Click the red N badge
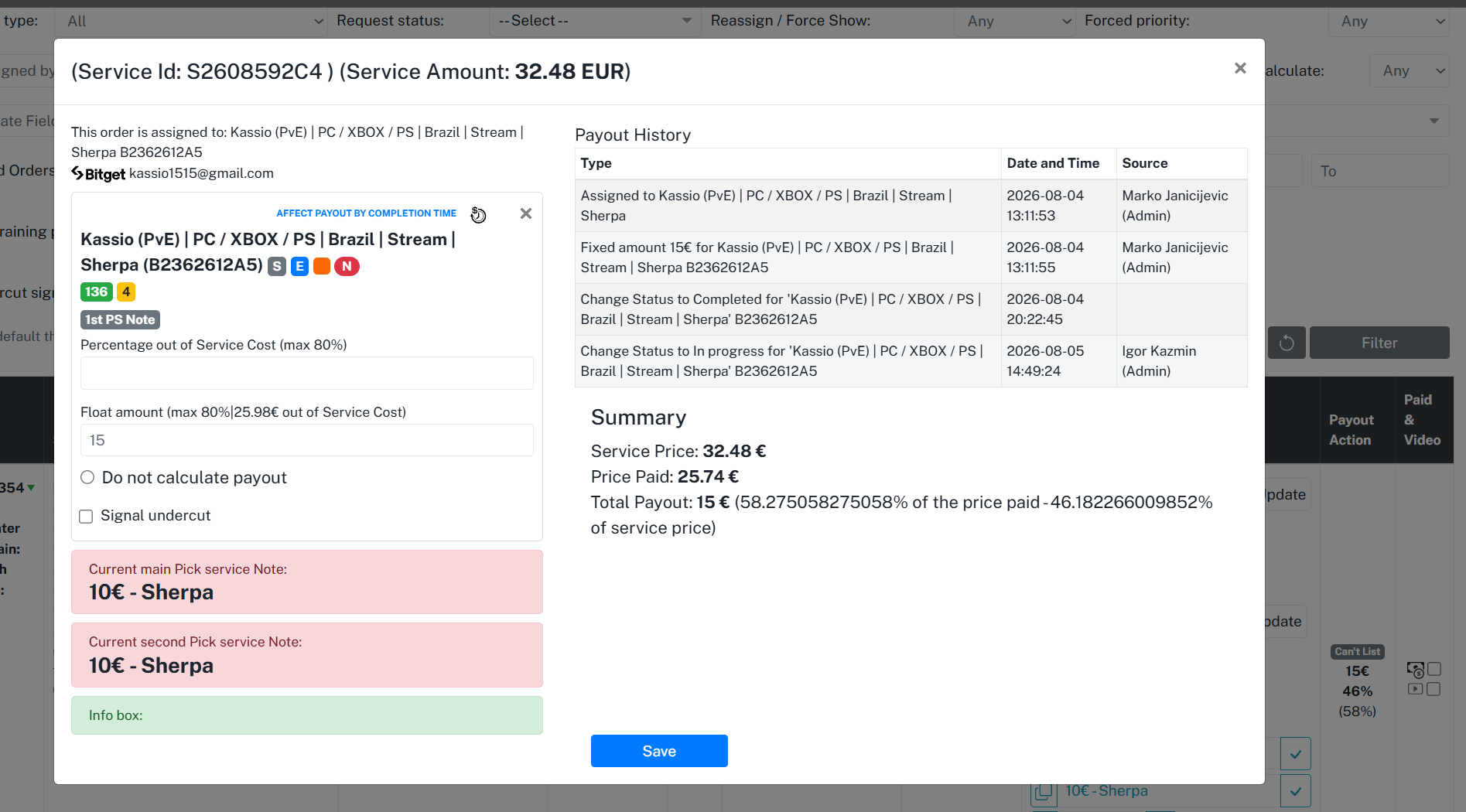This screenshot has width=1466, height=812. [x=347, y=266]
